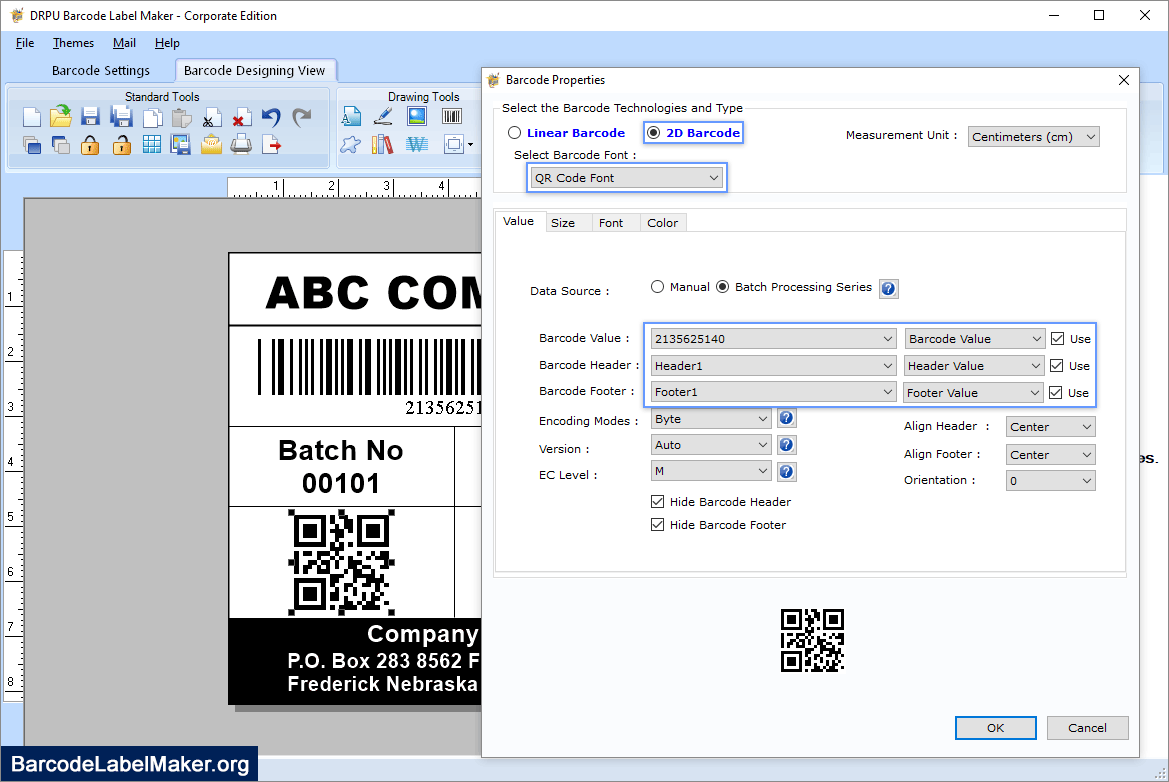The width and height of the screenshot is (1169, 782).
Task: Click the Paste clipboard icon
Action: [181, 118]
